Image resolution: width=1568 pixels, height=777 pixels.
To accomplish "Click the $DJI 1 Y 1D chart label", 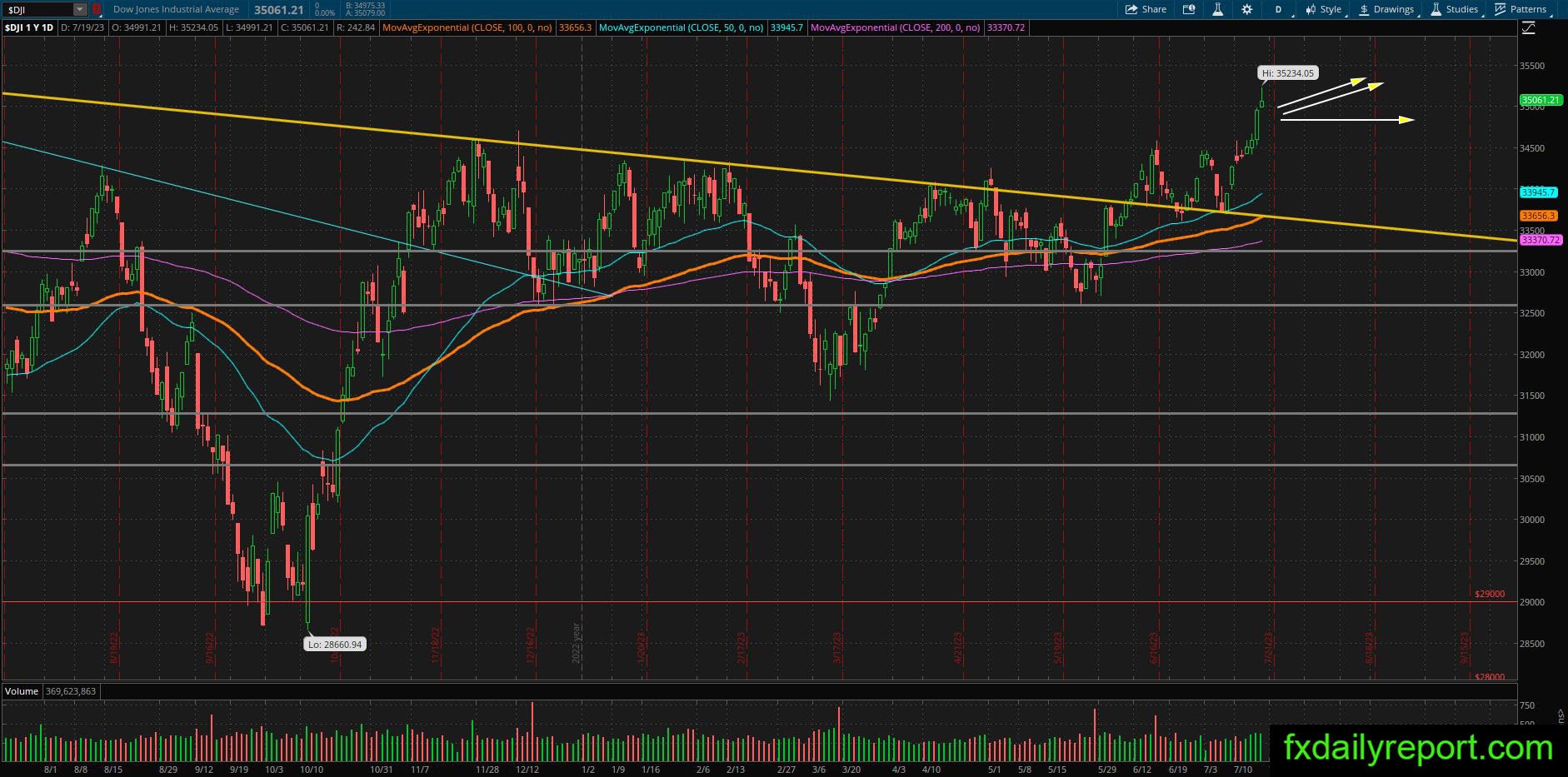I will (x=29, y=27).
